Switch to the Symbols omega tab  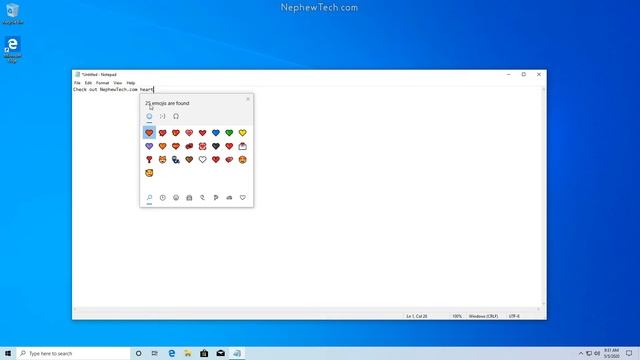(x=176, y=116)
